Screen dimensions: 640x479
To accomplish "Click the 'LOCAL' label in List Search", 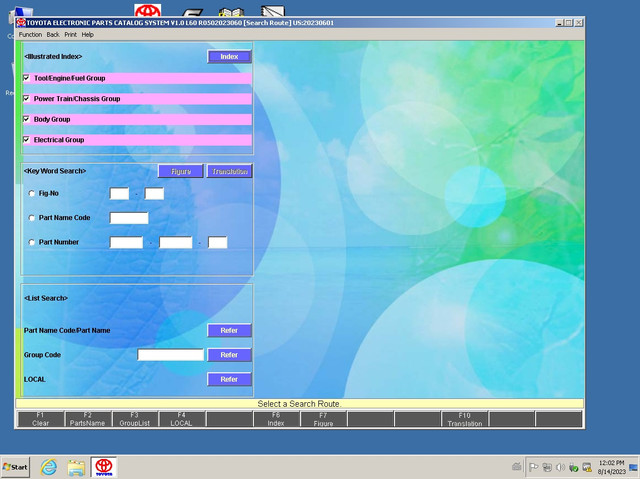I will point(35,379).
